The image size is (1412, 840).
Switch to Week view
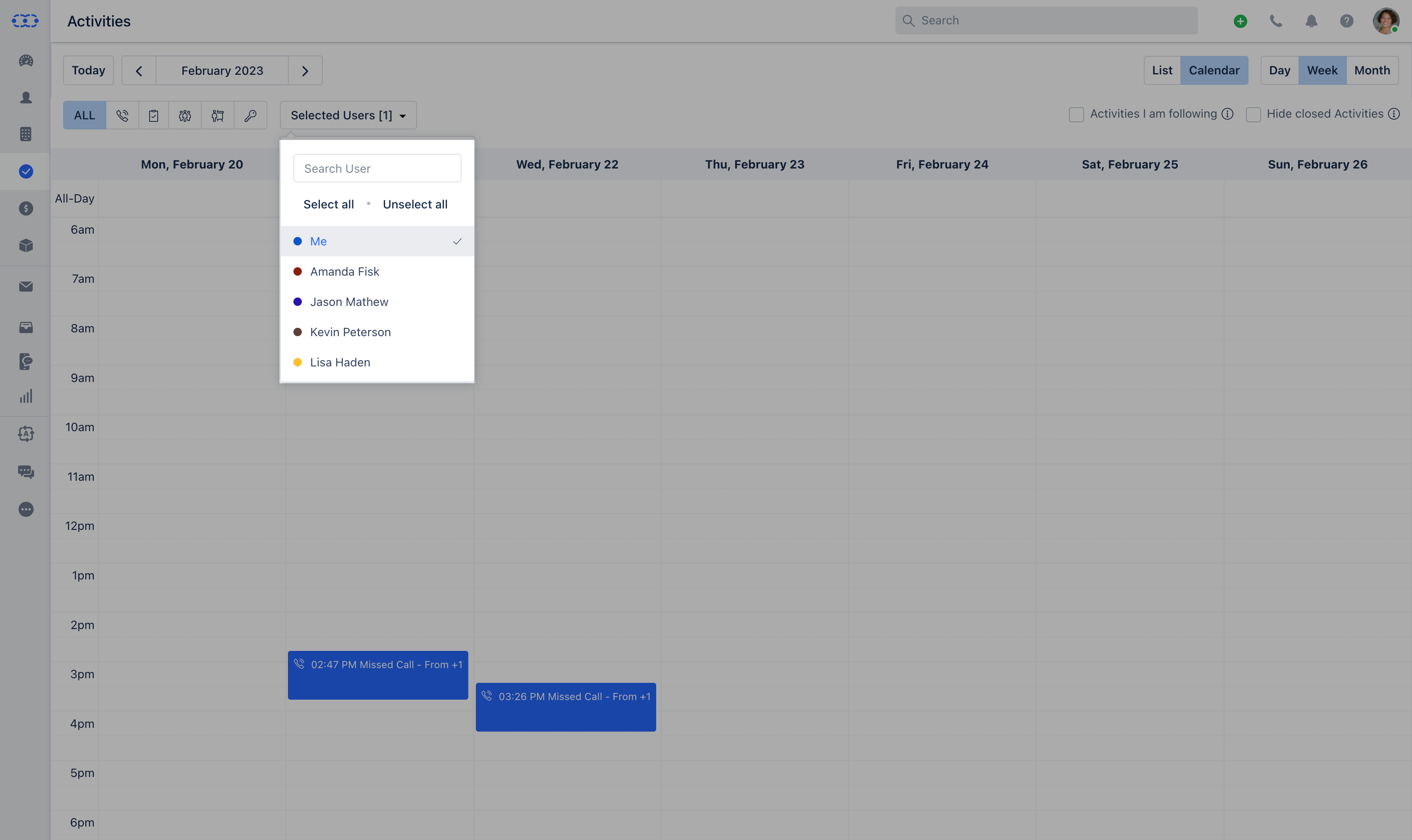[1322, 71]
